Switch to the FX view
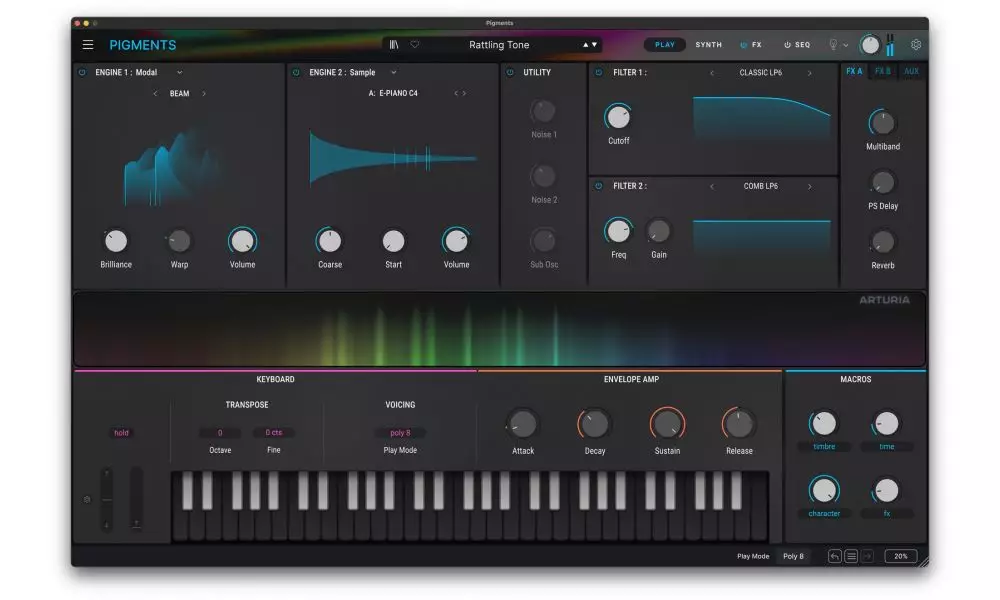 [x=756, y=45]
